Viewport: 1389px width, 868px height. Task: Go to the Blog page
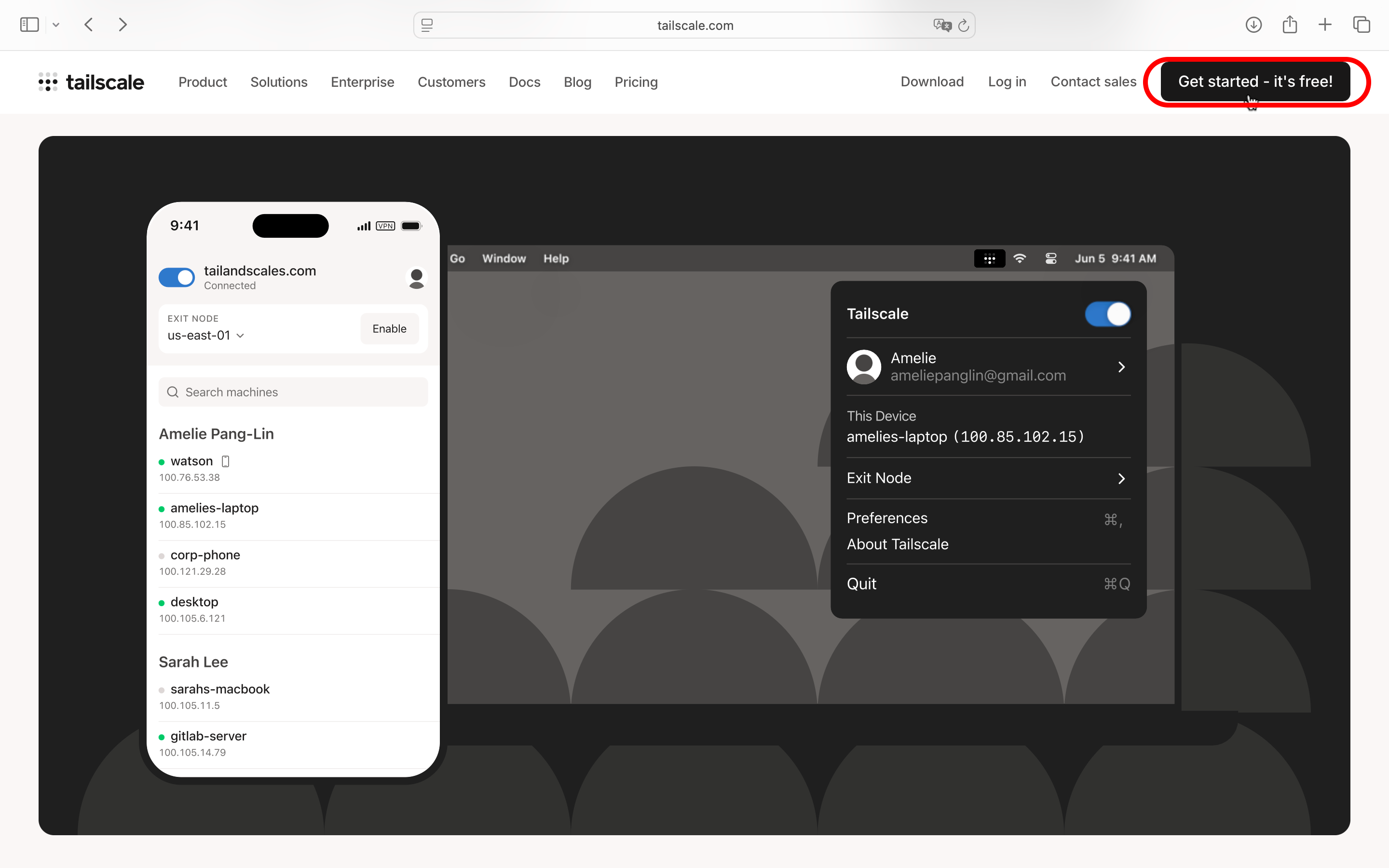coord(577,82)
